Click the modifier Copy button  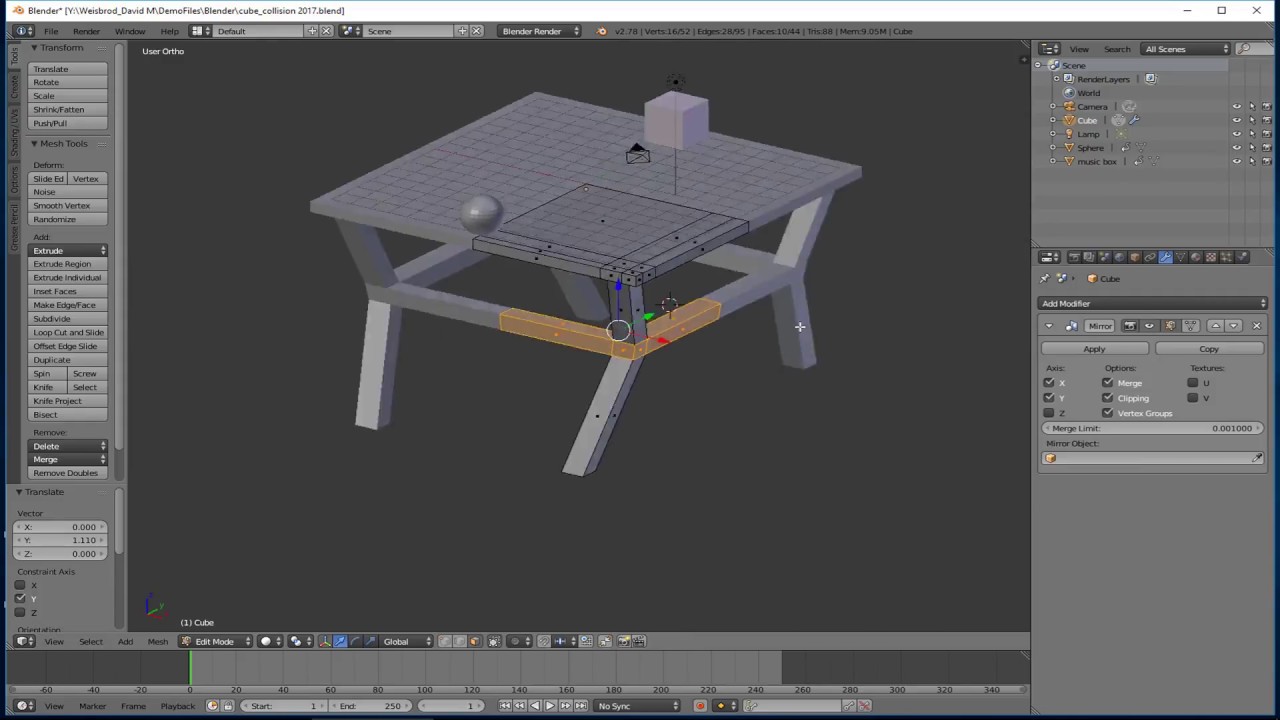tap(1209, 349)
